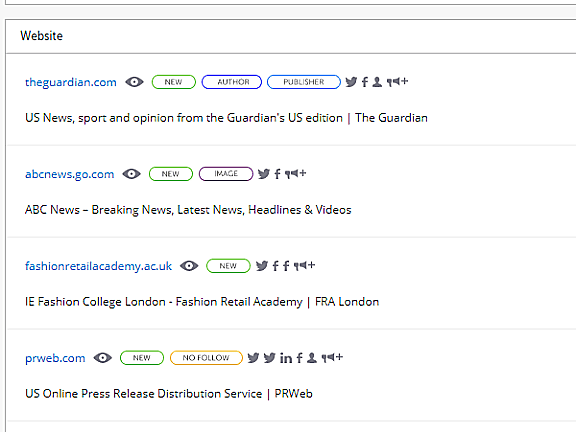
Task: Click megaphone plus icon for prweb.com
Action: point(332,357)
